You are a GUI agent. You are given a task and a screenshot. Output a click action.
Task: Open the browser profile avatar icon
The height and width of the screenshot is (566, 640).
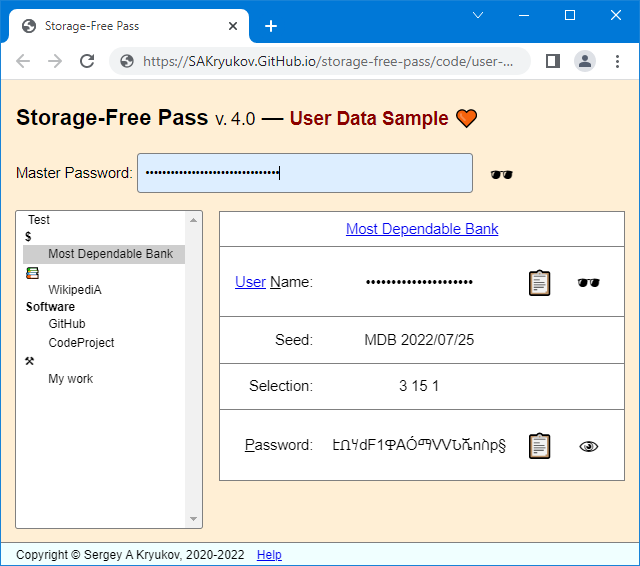click(585, 61)
